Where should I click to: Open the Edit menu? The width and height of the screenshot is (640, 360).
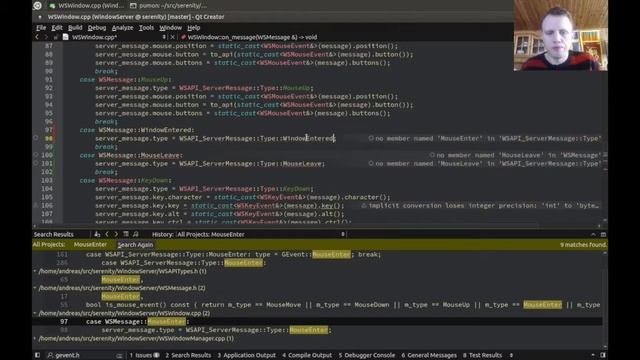pos(57,28)
